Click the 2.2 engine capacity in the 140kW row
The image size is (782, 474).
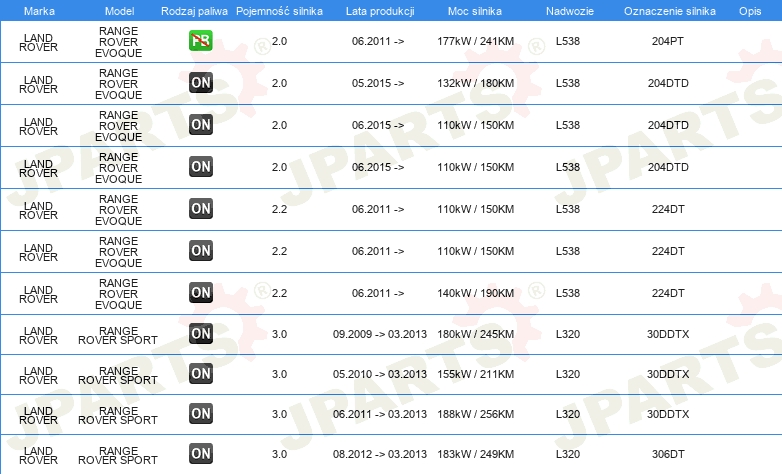click(279, 293)
